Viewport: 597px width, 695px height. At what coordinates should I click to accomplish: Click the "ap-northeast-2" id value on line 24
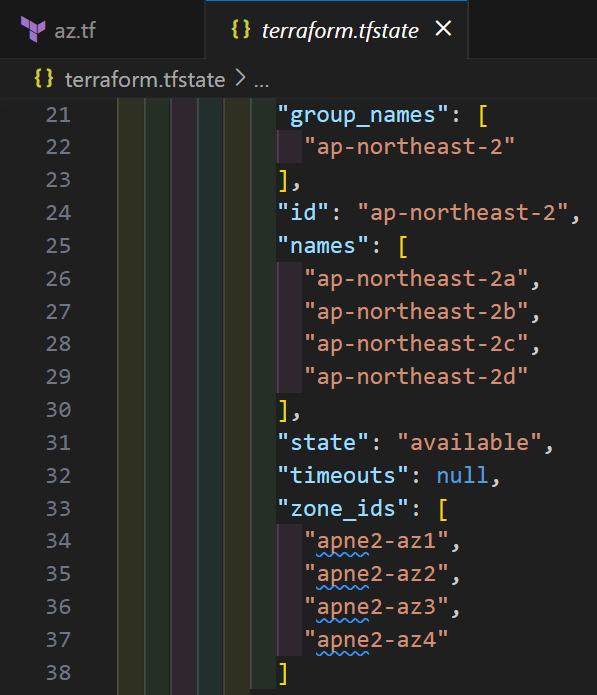463,212
